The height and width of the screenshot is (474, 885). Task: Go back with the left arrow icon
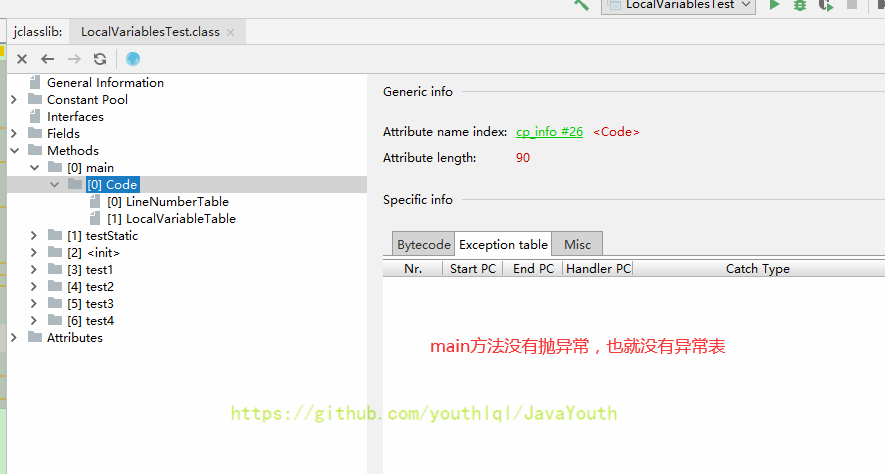pyautogui.click(x=47, y=59)
